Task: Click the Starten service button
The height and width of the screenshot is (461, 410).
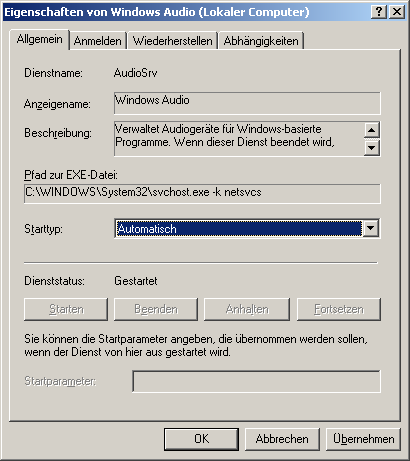Action: (x=66, y=309)
